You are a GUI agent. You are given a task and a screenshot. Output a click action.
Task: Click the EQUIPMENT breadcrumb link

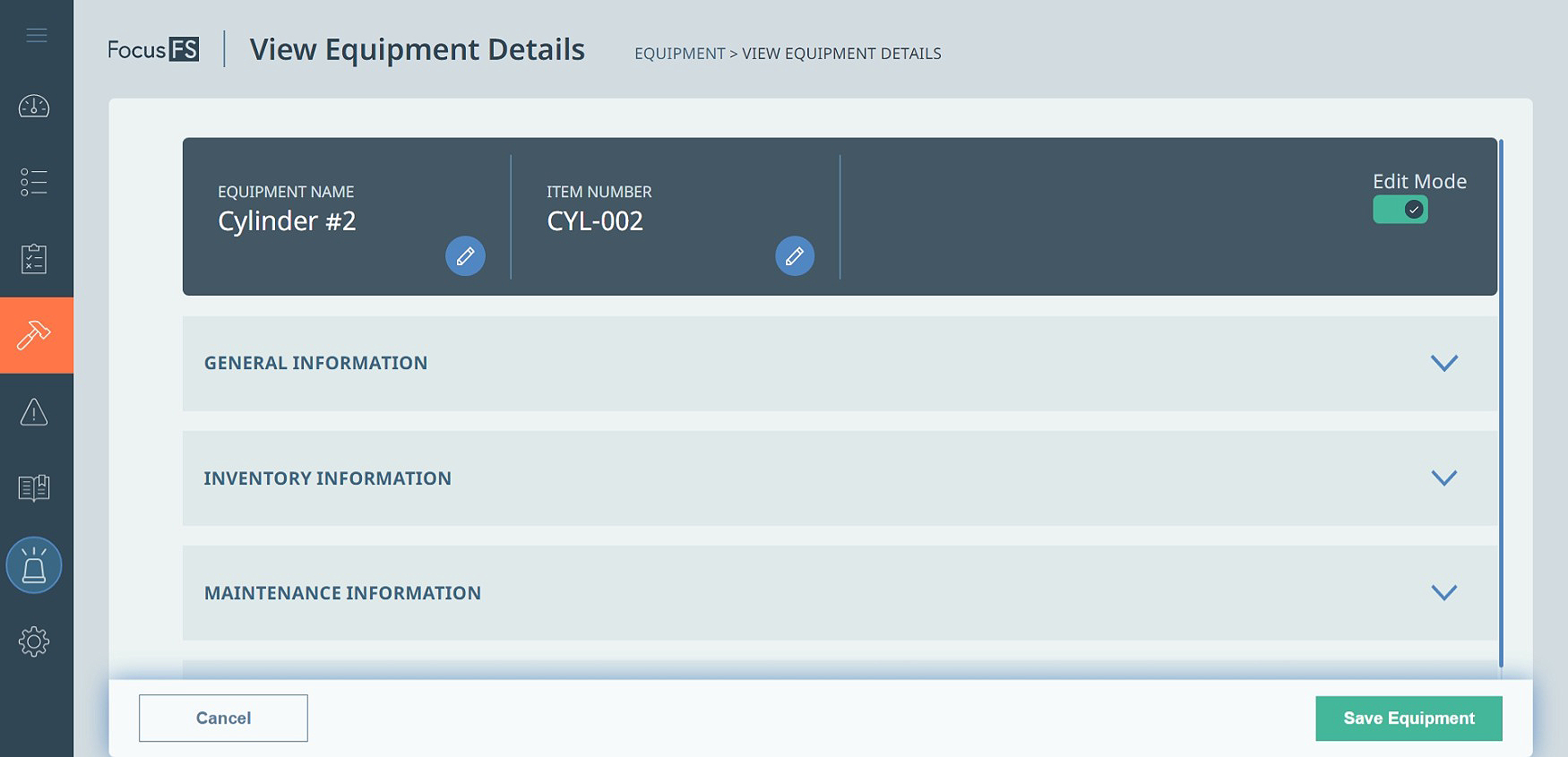[x=680, y=54]
